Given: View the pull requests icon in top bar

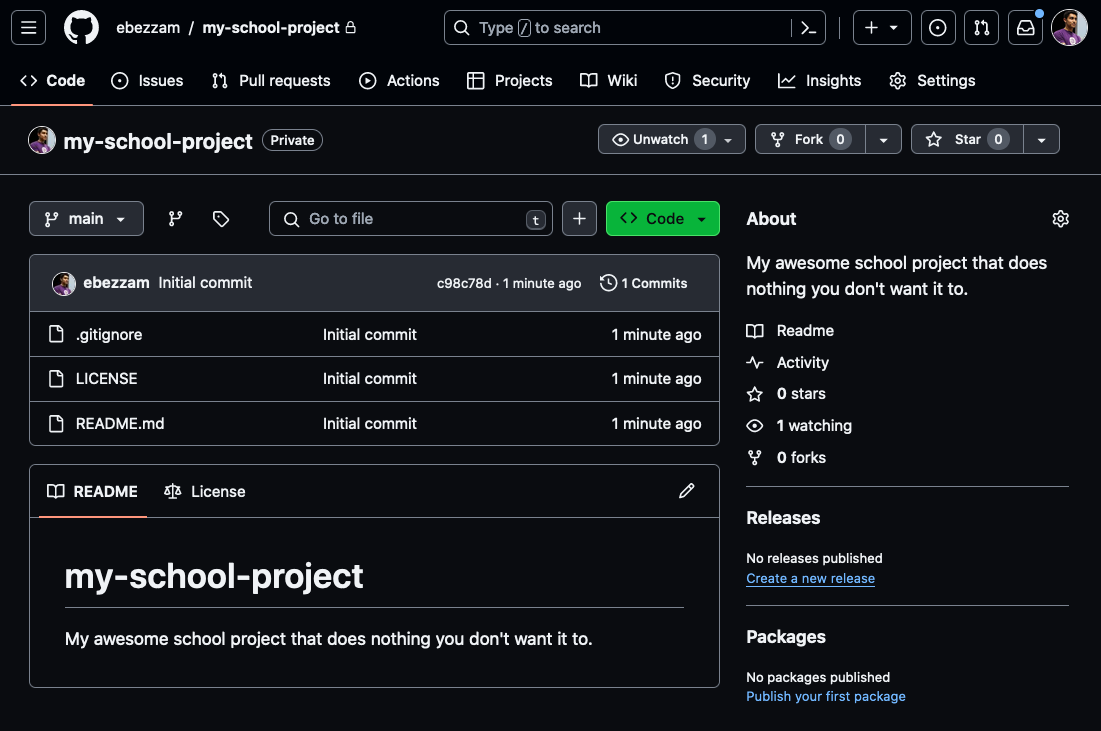Looking at the screenshot, I should pyautogui.click(x=981, y=27).
